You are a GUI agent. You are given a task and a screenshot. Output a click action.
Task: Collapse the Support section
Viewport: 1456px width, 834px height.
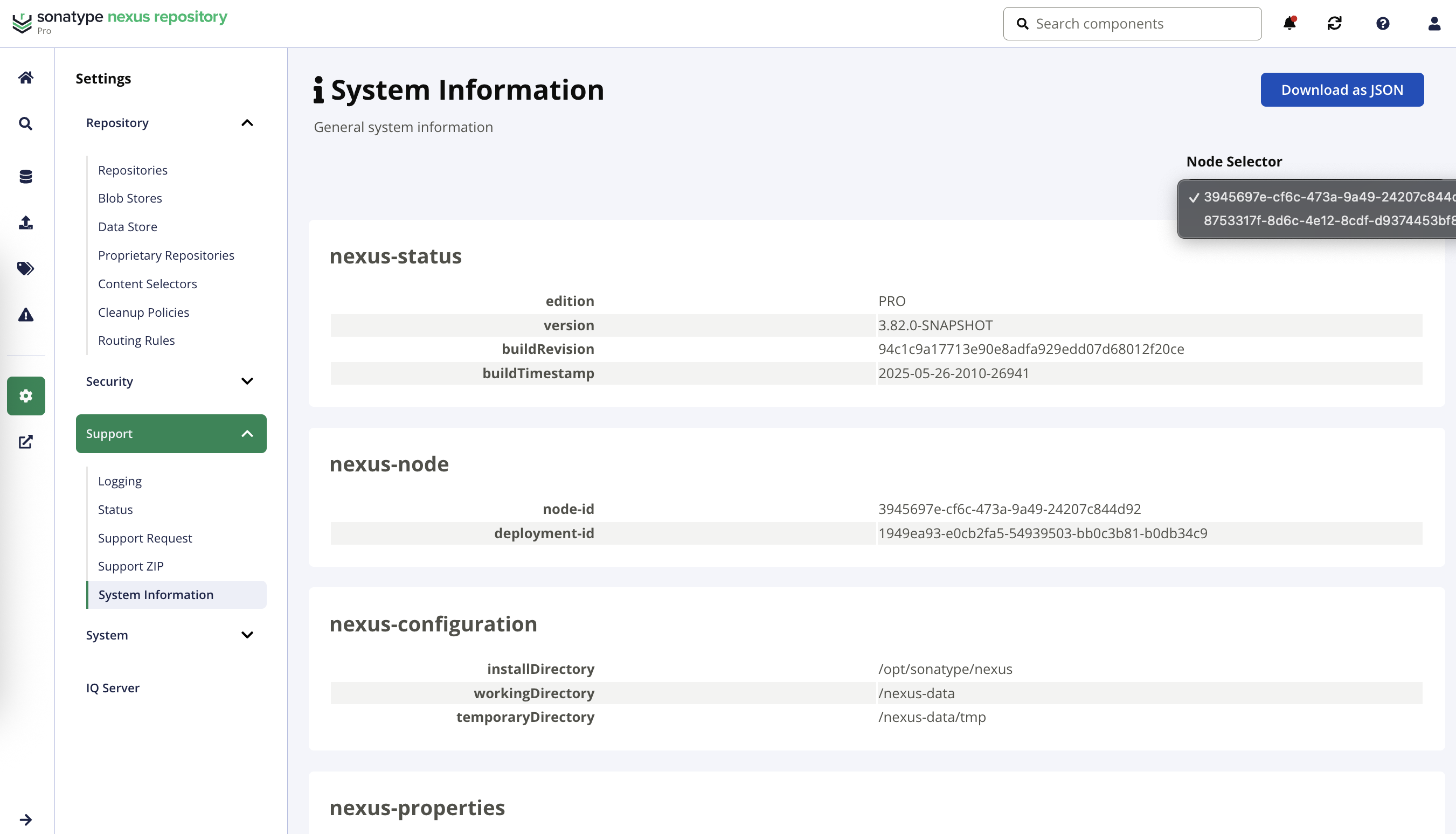171,434
